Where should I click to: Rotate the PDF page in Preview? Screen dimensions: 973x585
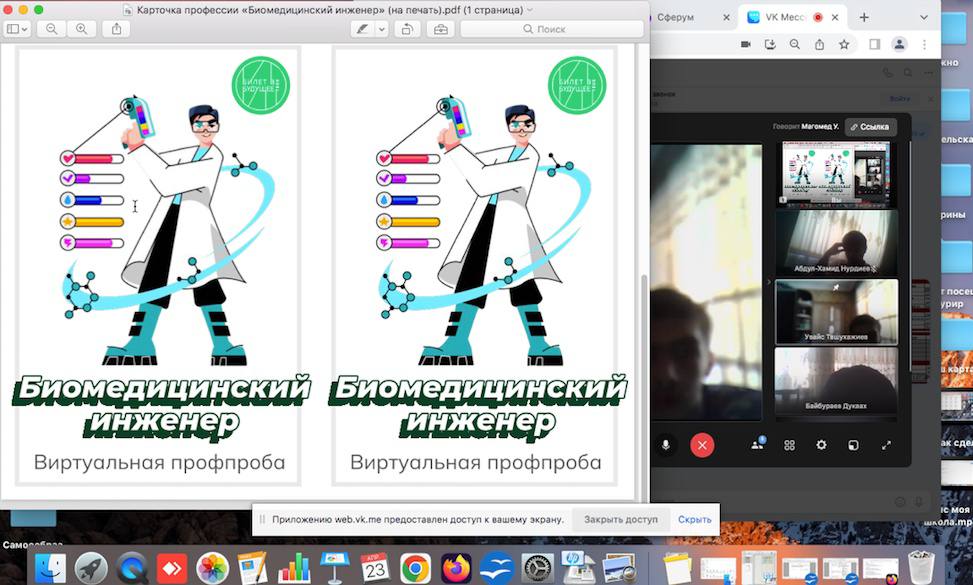pyautogui.click(x=407, y=29)
